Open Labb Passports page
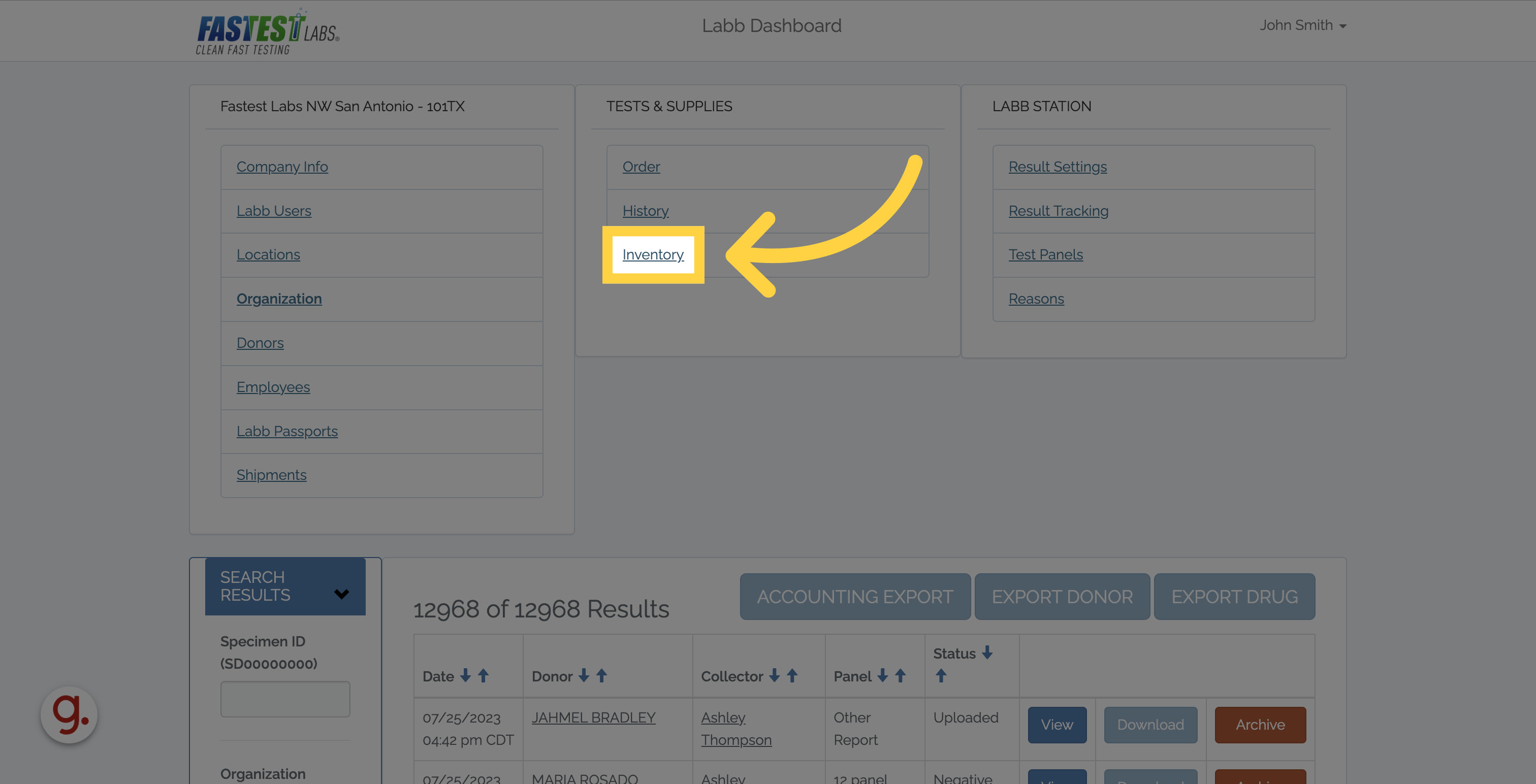1536x784 pixels. (x=287, y=431)
